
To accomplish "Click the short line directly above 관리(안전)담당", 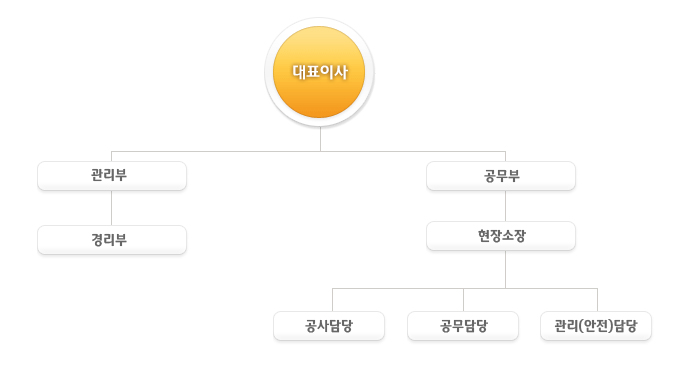I will pyautogui.click(x=598, y=300).
